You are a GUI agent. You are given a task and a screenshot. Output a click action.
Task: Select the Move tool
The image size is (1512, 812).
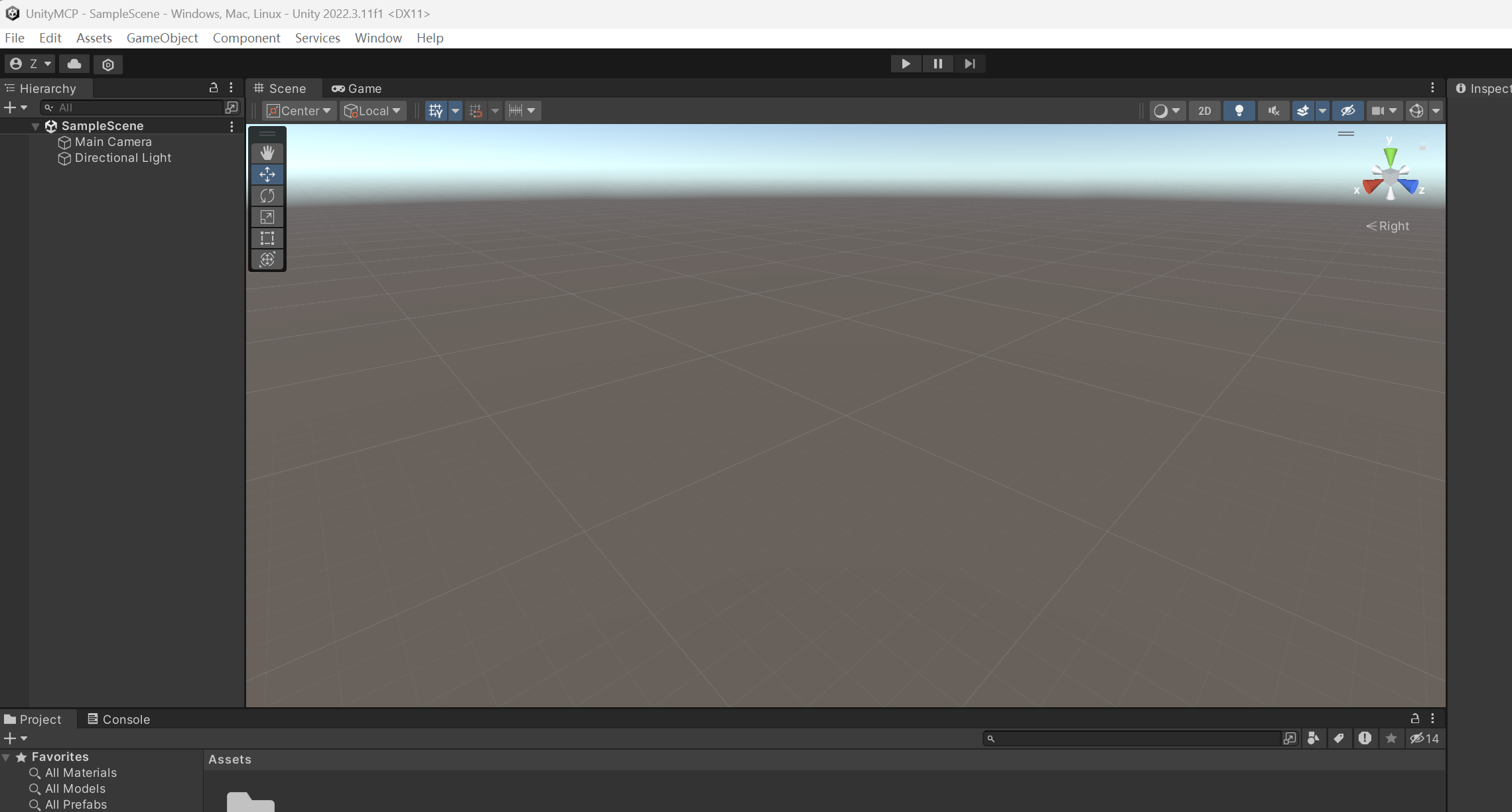click(x=267, y=174)
